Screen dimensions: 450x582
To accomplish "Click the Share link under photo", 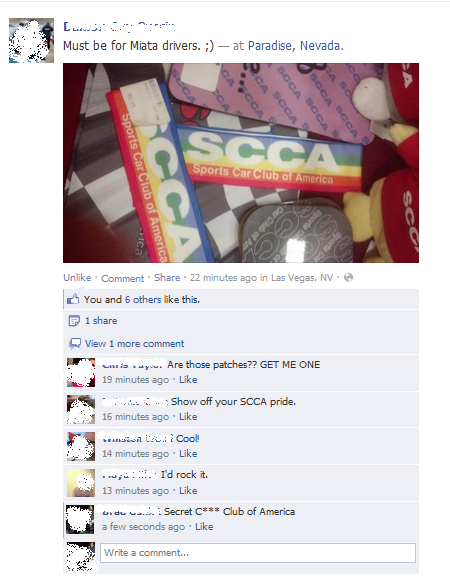I will [167, 278].
